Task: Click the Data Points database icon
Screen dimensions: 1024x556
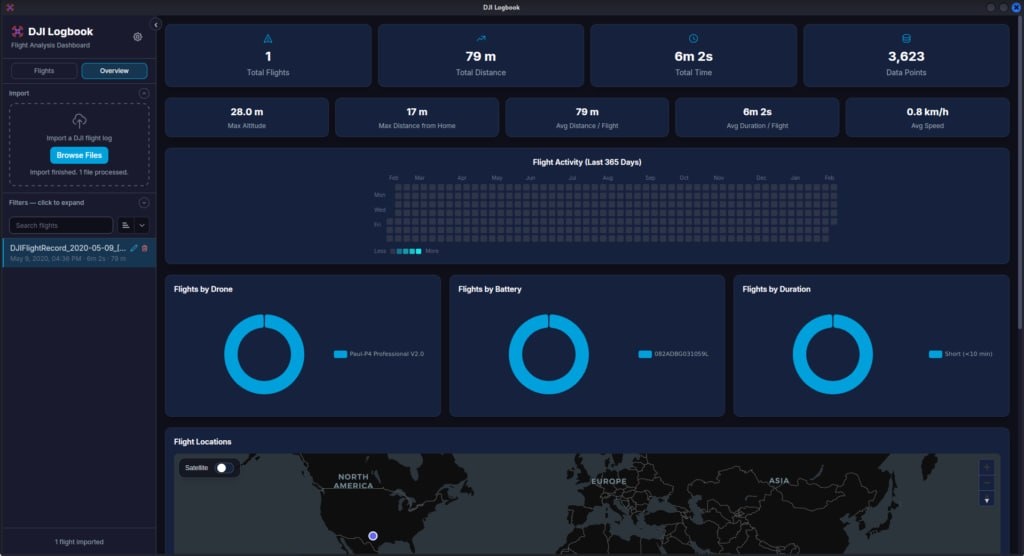Action: click(906, 39)
